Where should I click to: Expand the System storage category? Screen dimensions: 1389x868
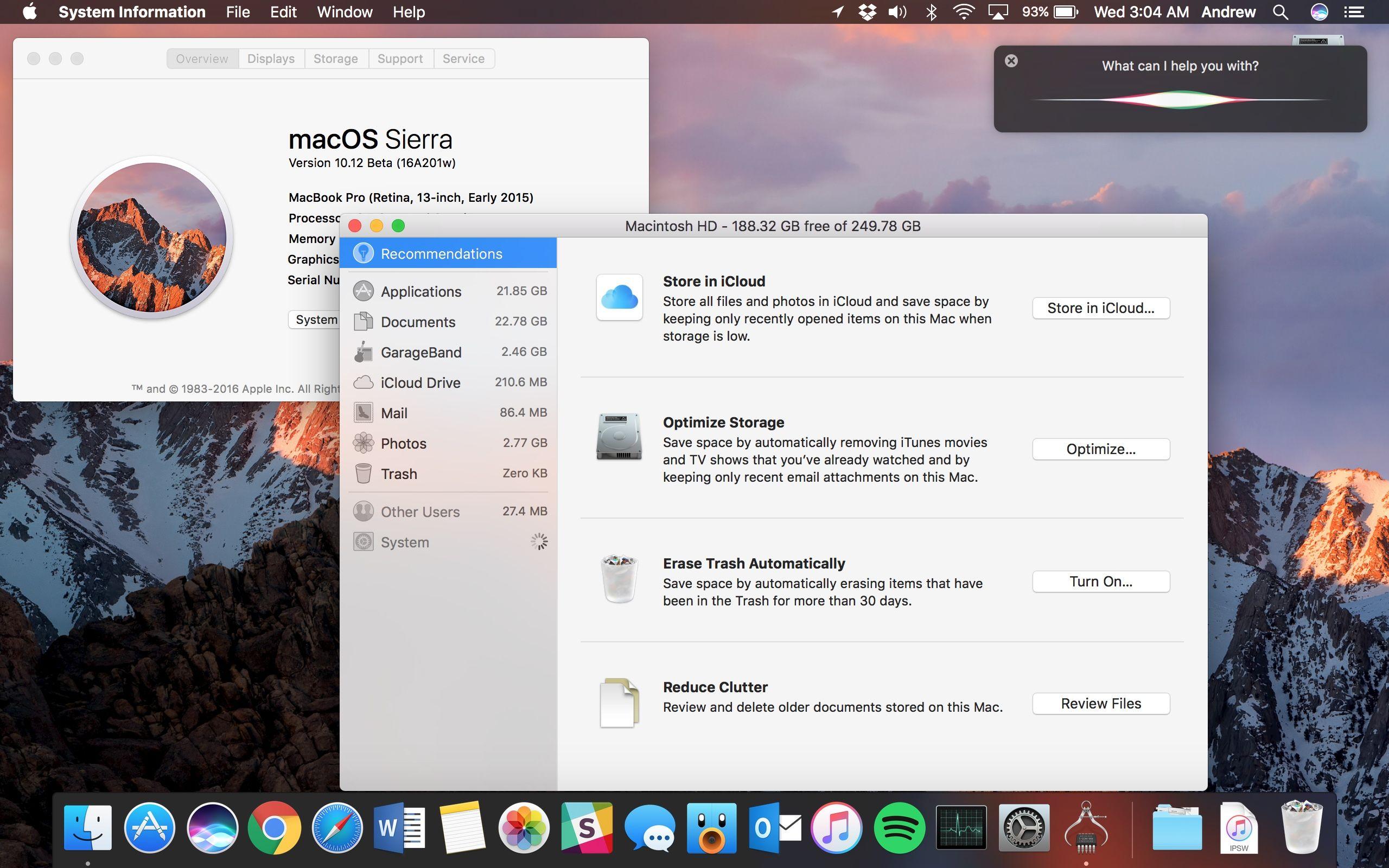tap(405, 541)
